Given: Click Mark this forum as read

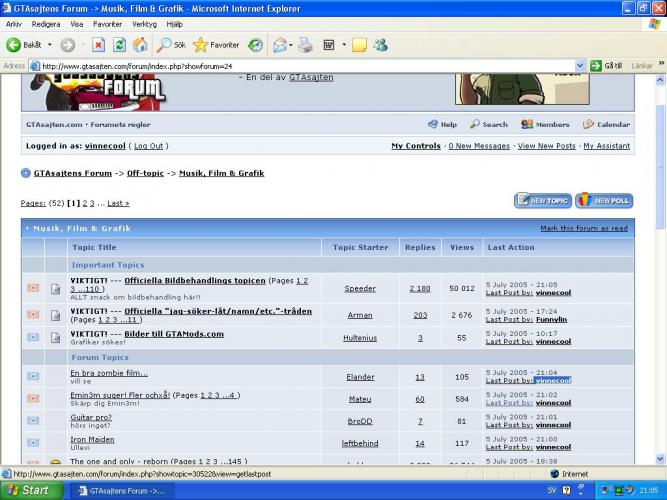Looking at the screenshot, I should [x=584, y=229].
